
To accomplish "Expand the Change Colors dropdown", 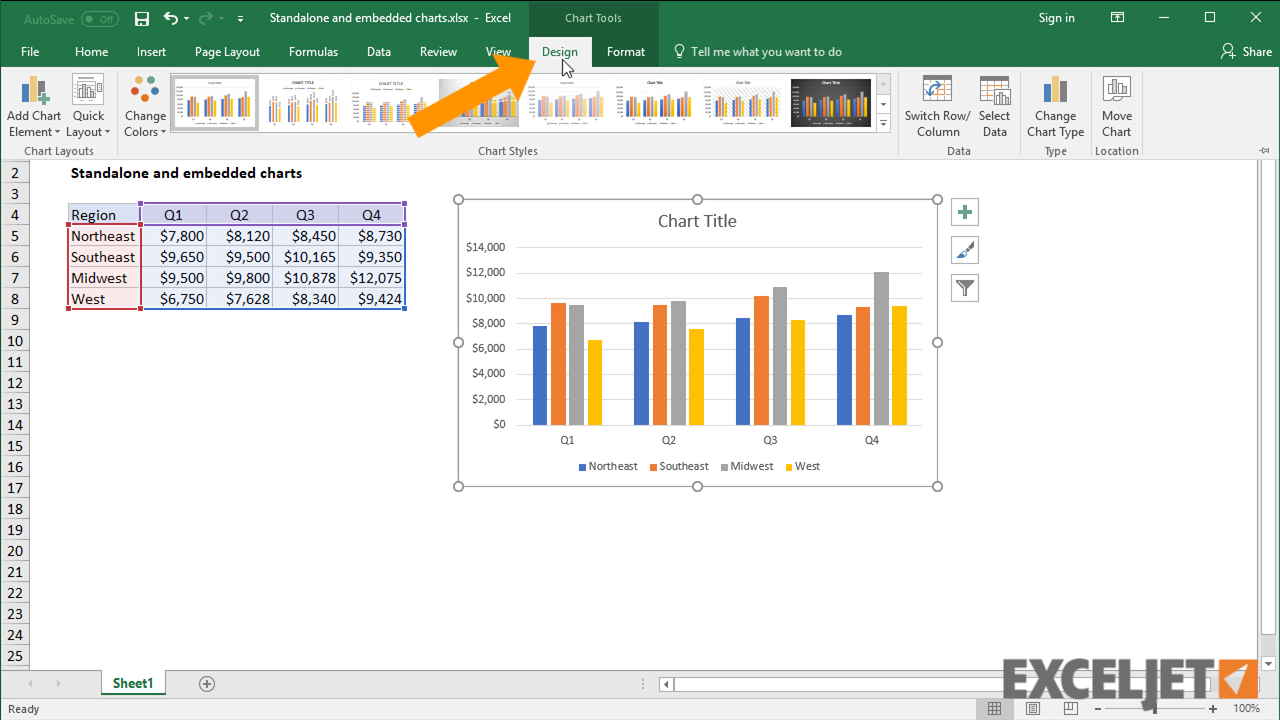I will tap(145, 123).
